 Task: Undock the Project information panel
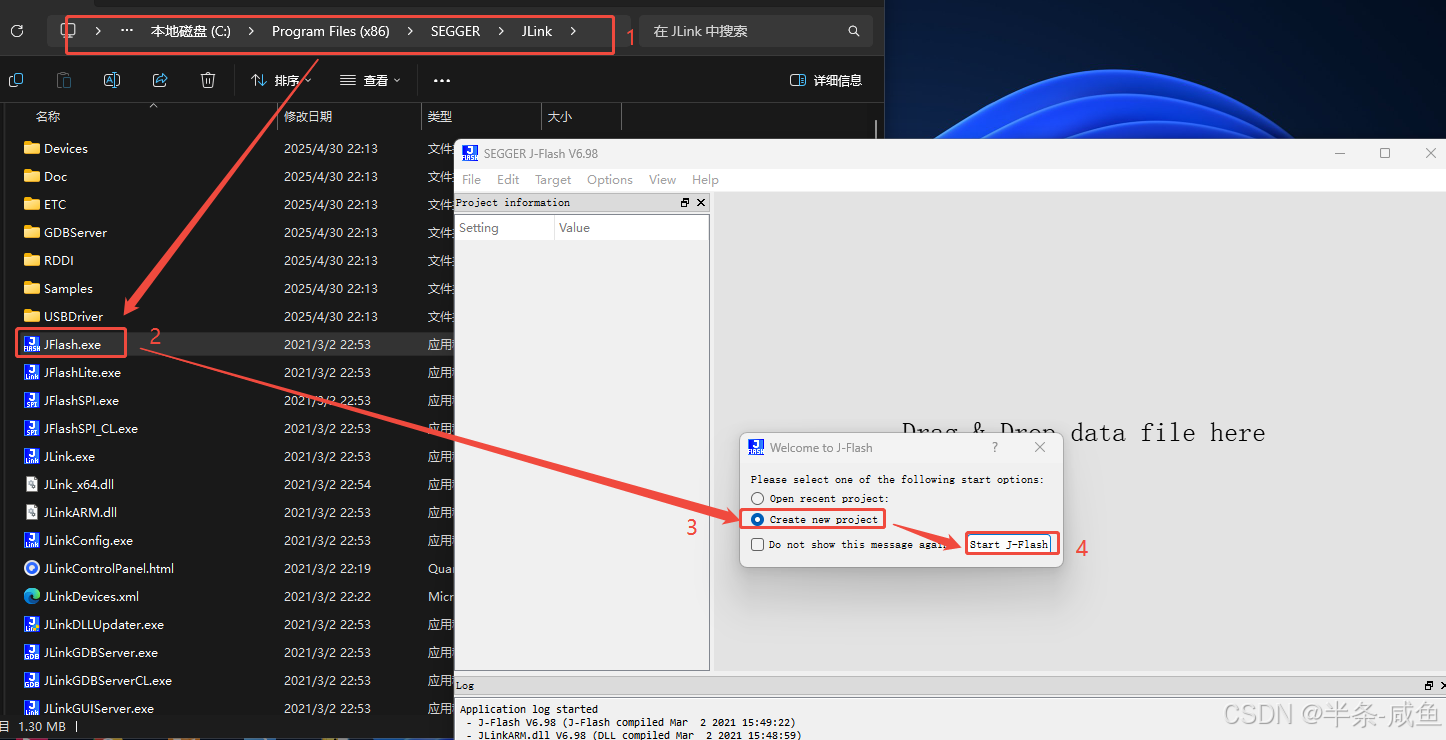[x=685, y=202]
